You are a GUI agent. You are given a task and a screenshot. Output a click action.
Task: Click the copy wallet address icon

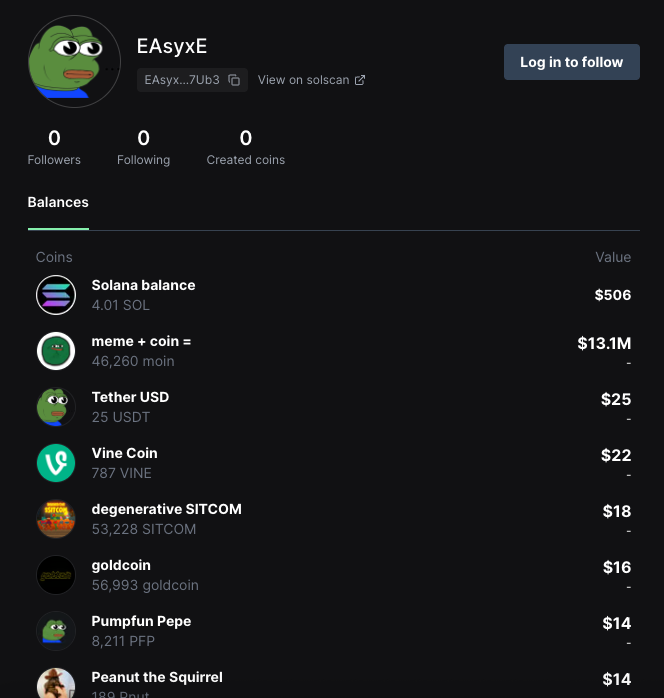pyautogui.click(x=234, y=80)
